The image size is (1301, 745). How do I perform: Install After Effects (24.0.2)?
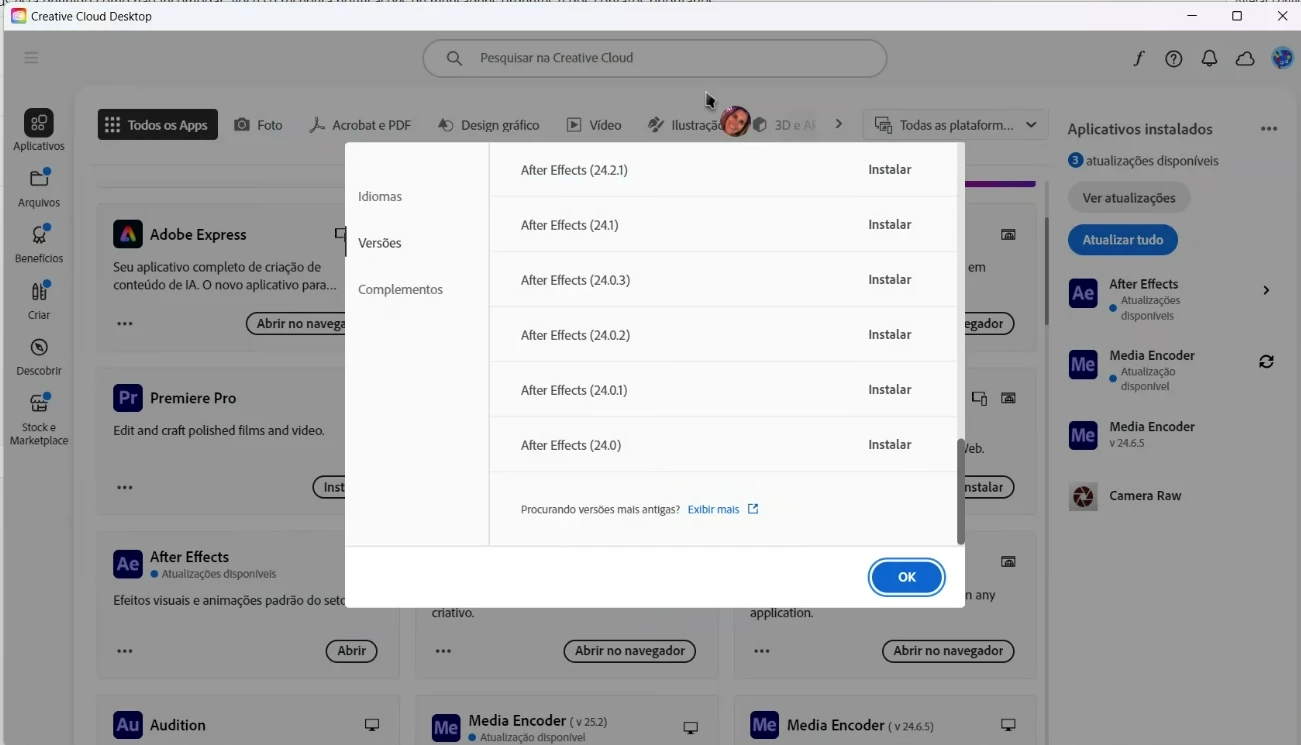[x=889, y=335]
